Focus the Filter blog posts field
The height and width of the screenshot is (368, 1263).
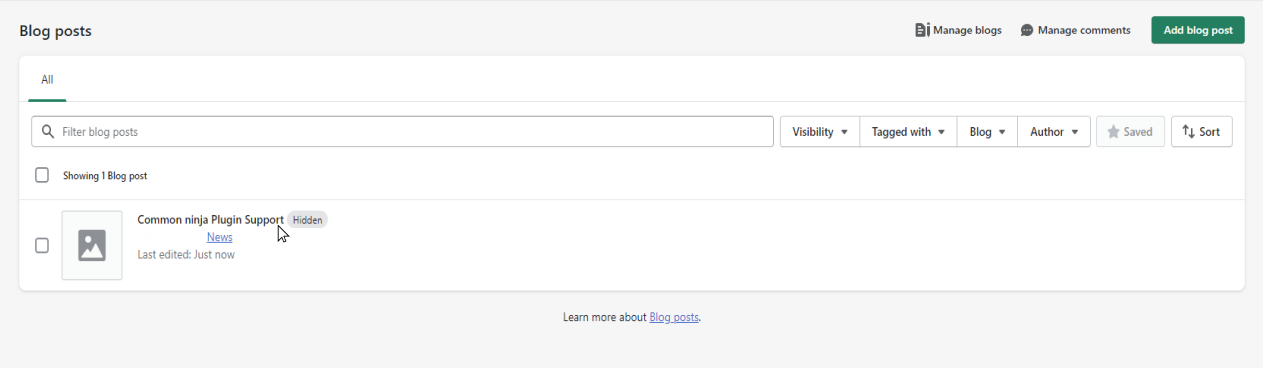click(402, 132)
